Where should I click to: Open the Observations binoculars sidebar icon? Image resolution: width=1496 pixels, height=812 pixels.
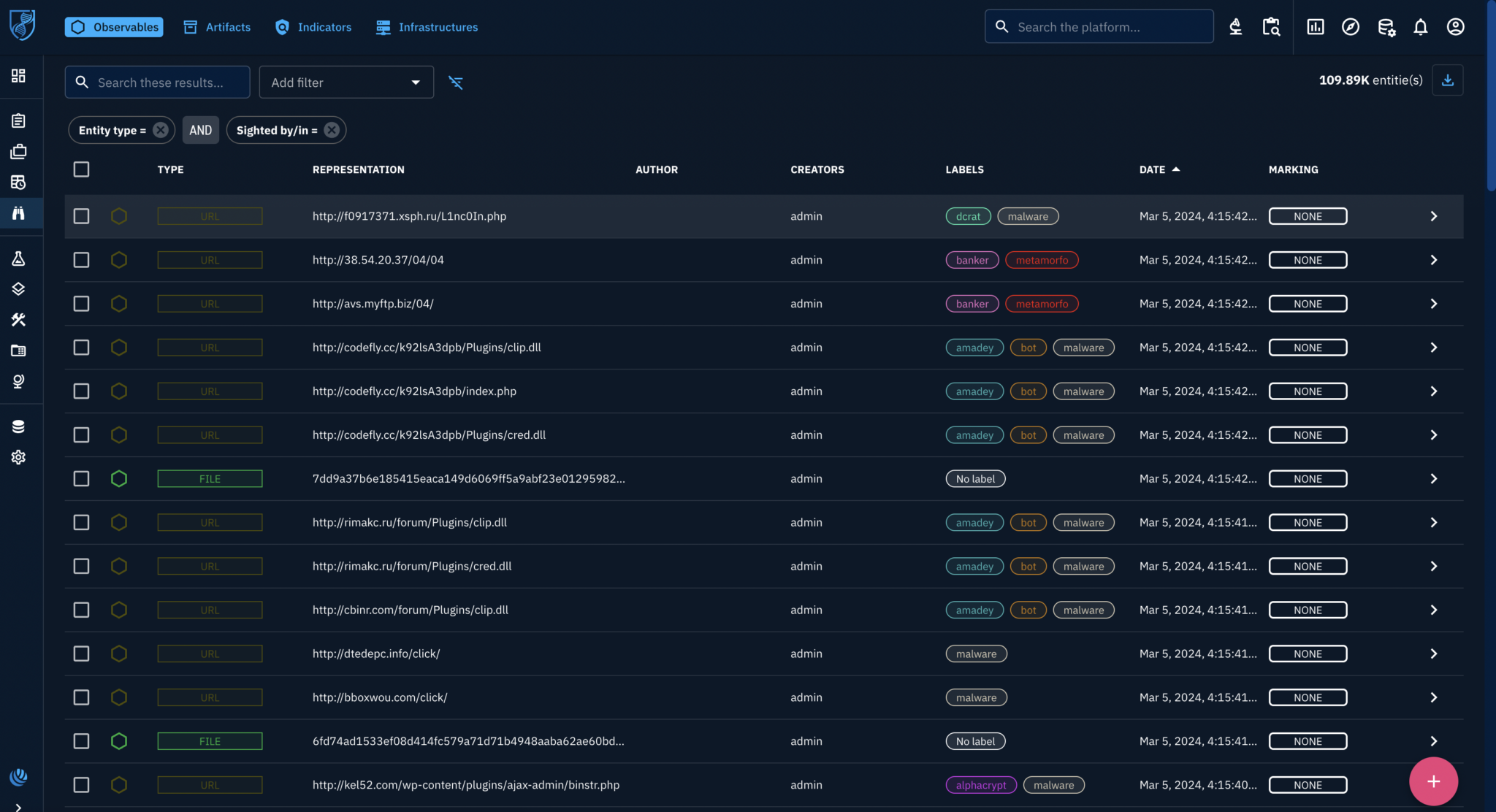tap(18, 213)
